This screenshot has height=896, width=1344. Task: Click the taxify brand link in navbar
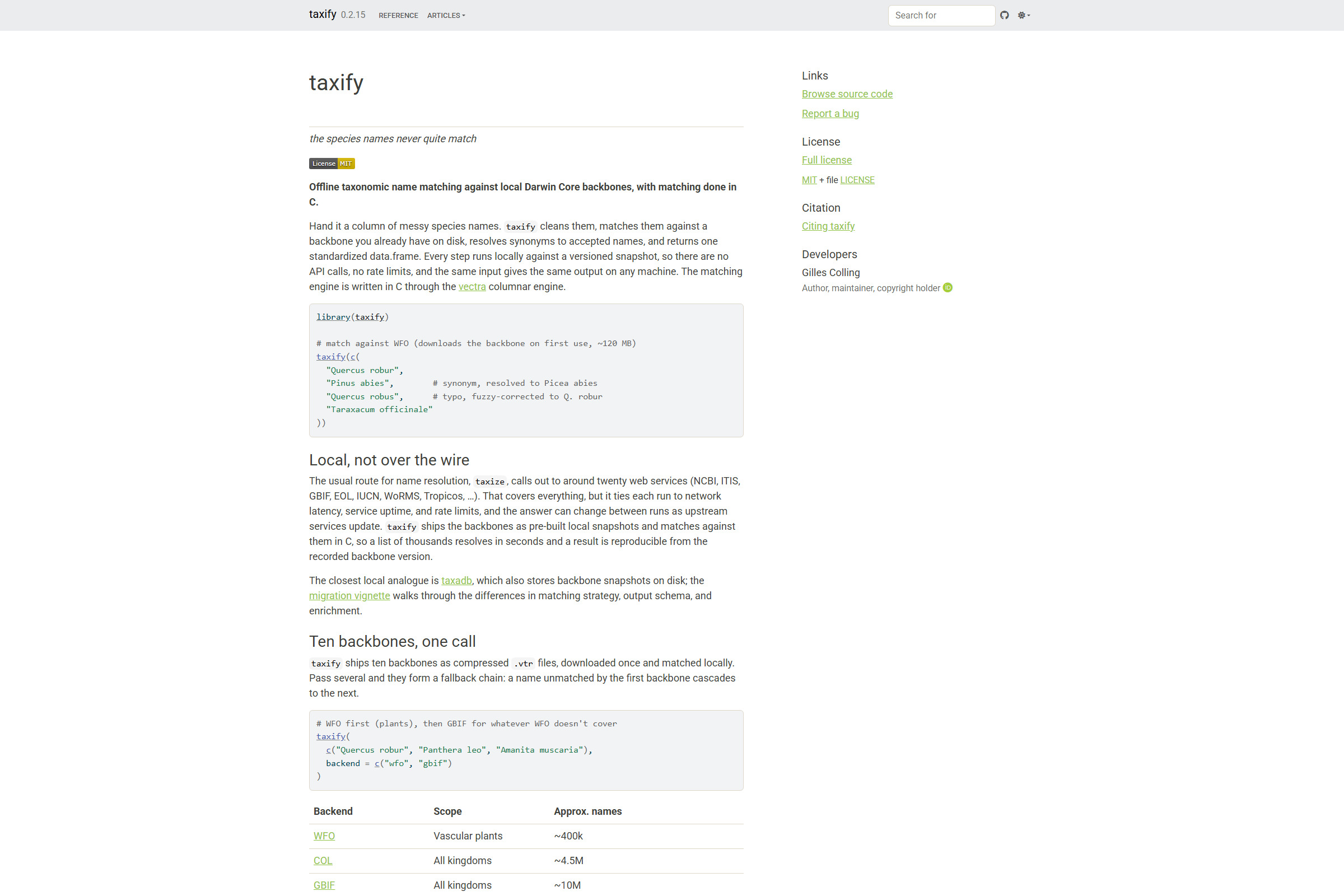pos(323,15)
